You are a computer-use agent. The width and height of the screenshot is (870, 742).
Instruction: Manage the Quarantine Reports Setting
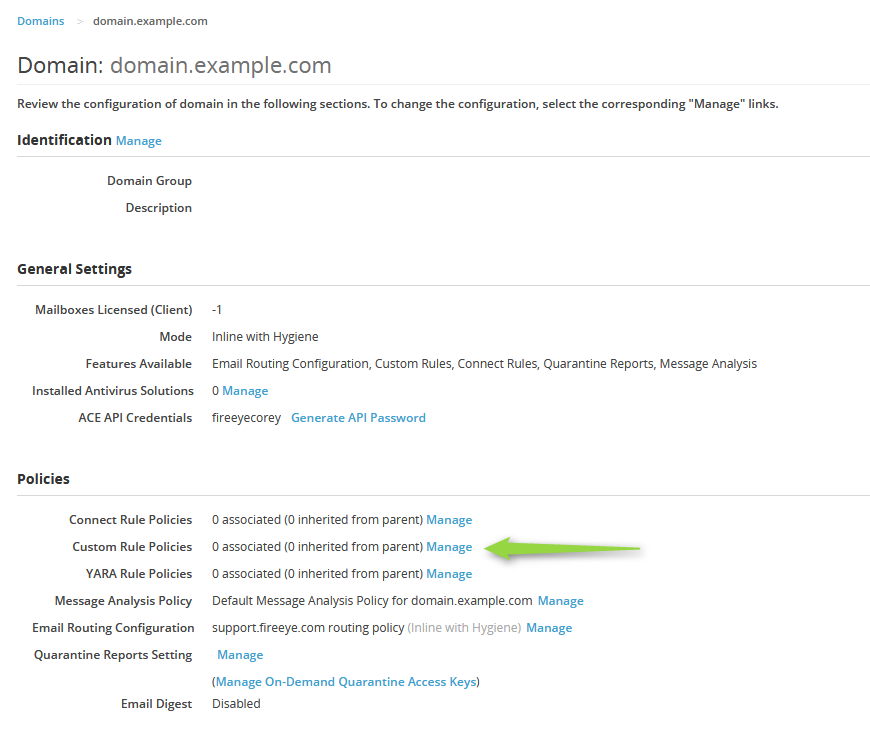pyautogui.click(x=240, y=654)
